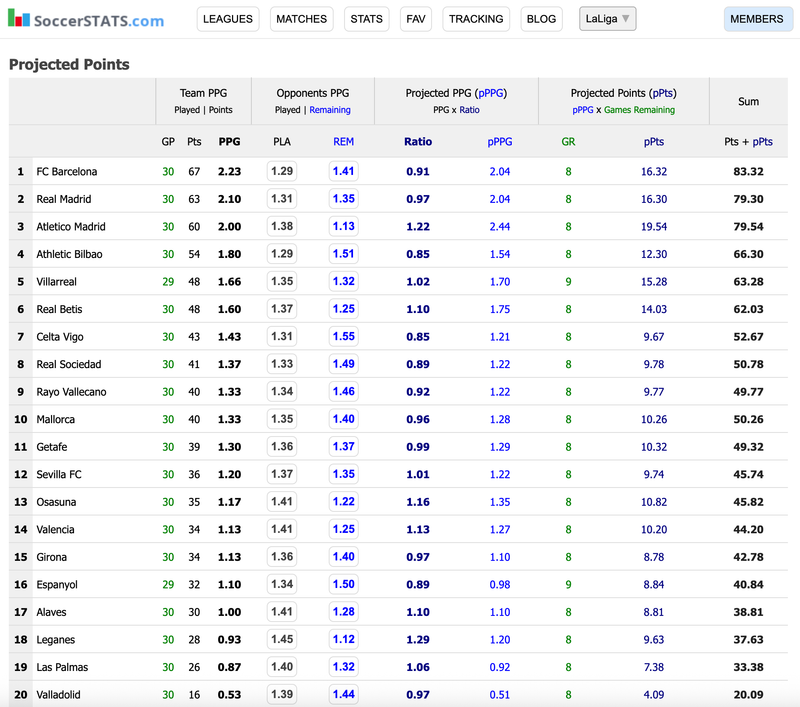Open the STATS menu
The height and width of the screenshot is (707, 800).
[366, 19]
